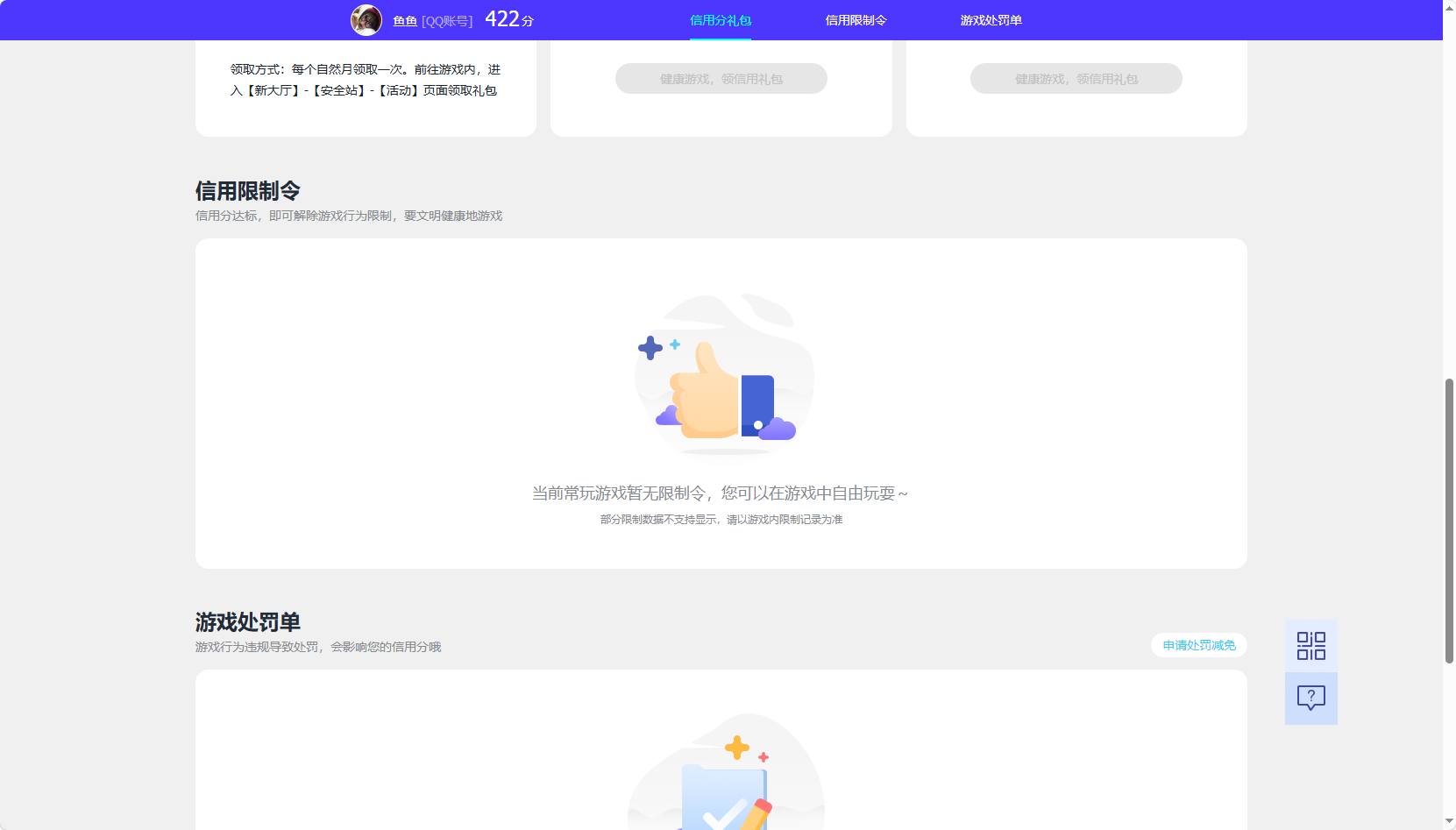Click the 领取方式 instruction text
Screen dimensions: 1456x830
point(366,80)
